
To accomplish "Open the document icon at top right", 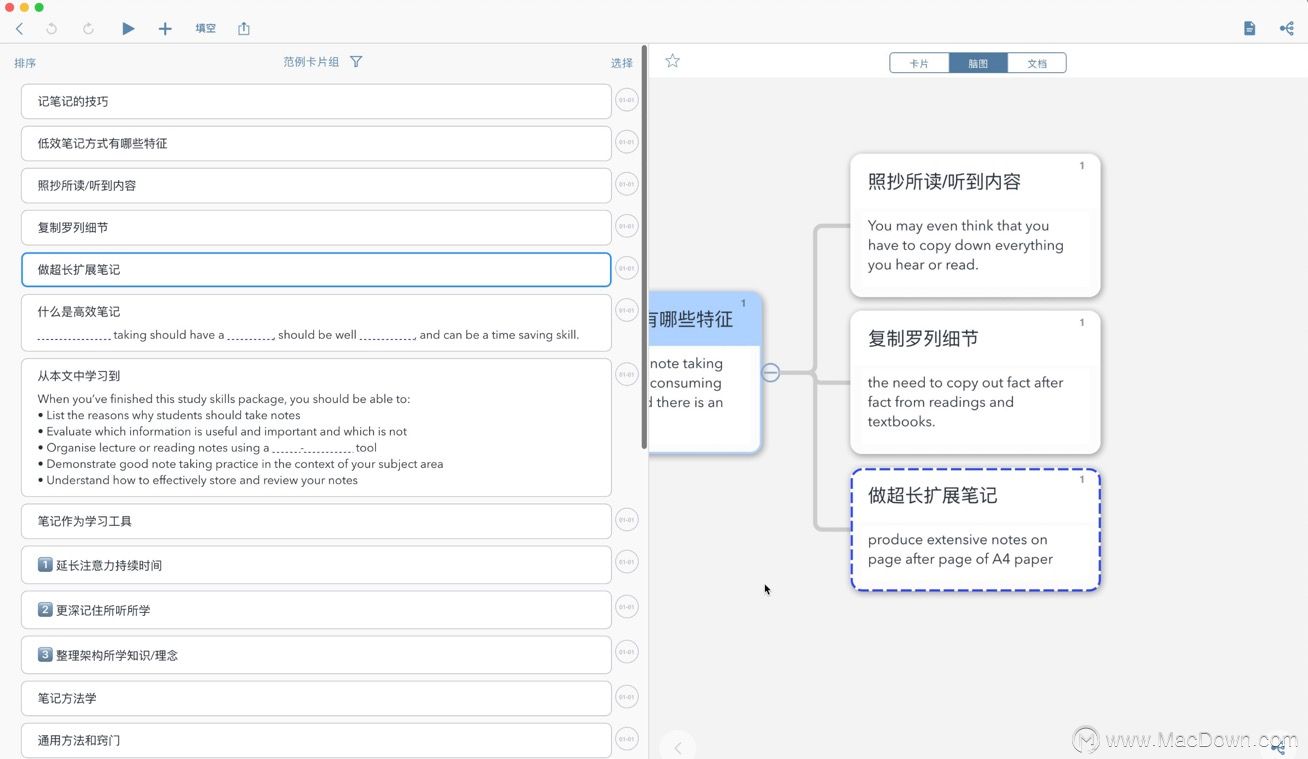I will coord(1249,29).
